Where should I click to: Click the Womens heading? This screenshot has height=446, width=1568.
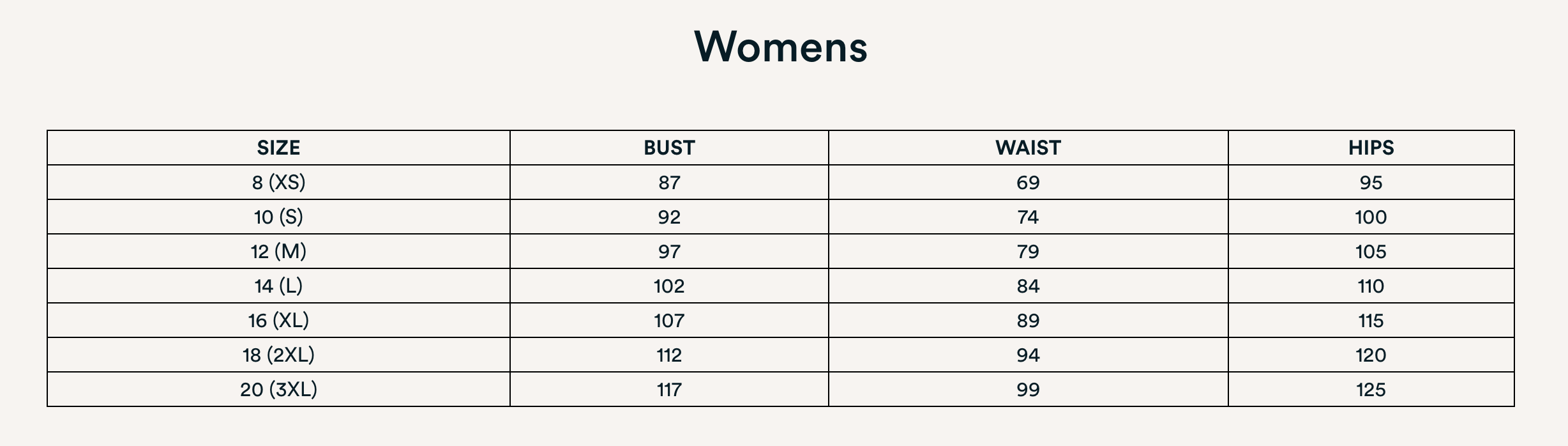point(781,47)
